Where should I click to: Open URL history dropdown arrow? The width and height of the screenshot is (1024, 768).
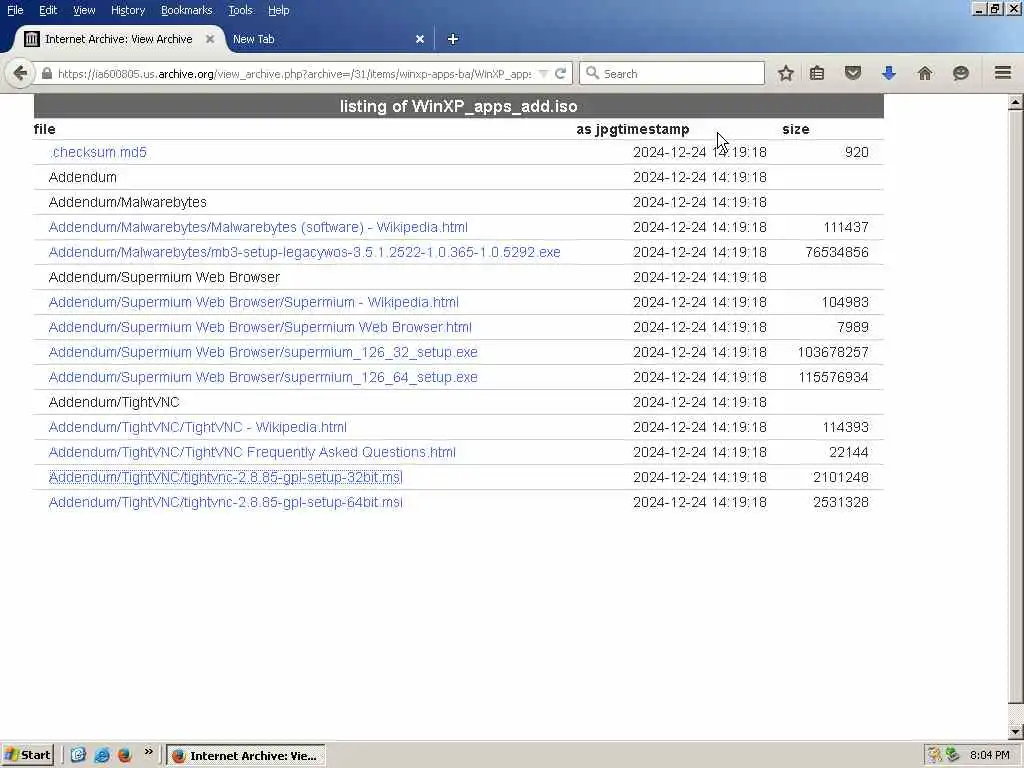543,74
